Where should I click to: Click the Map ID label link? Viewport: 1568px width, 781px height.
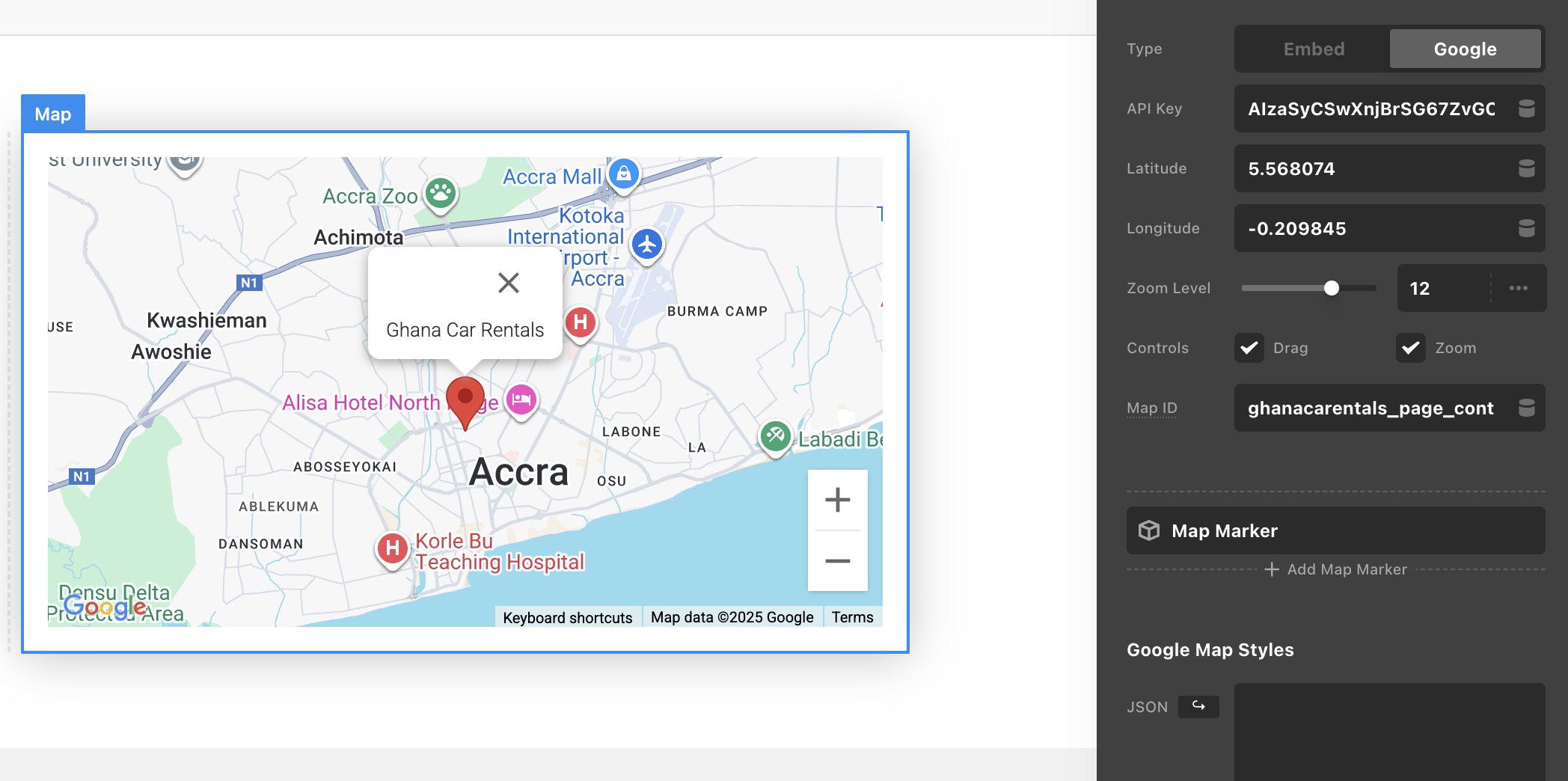click(1151, 408)
